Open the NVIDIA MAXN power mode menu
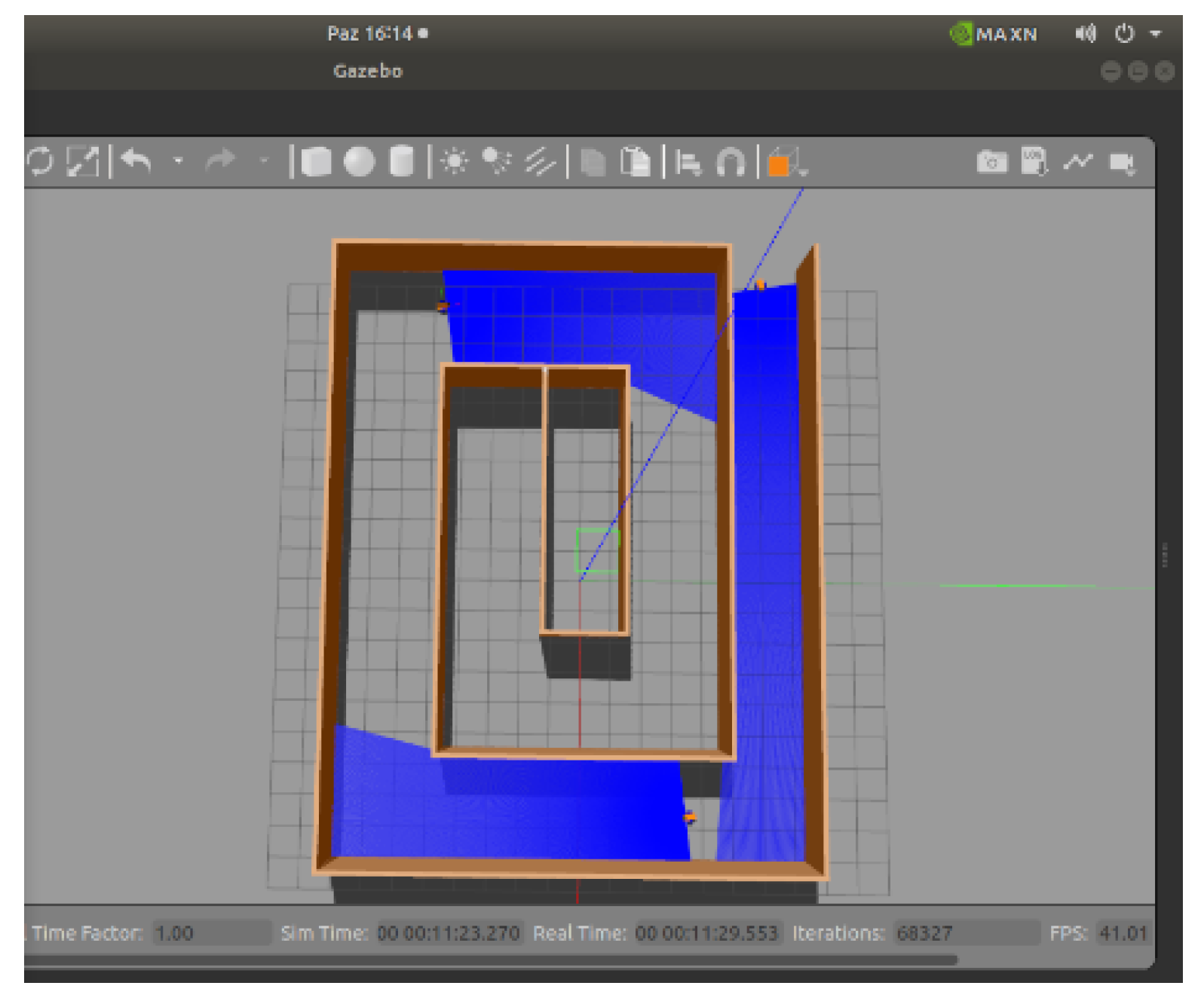This screenshot has width=1204, height=1001. click(994, 34)
